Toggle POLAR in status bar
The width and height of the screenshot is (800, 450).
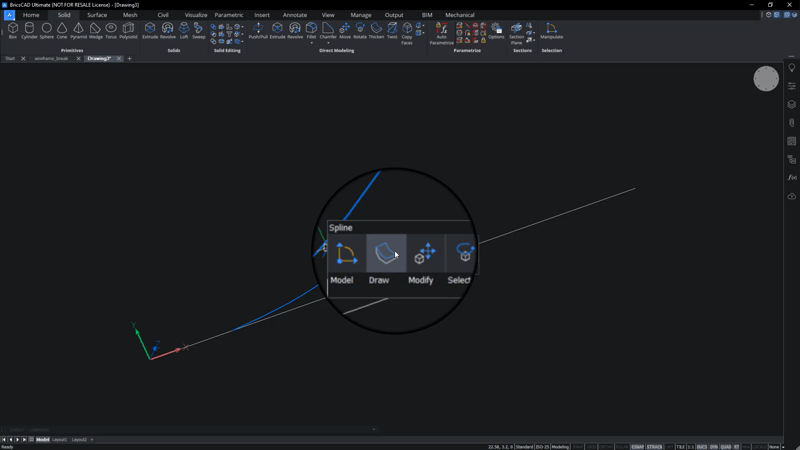(621, 447)
